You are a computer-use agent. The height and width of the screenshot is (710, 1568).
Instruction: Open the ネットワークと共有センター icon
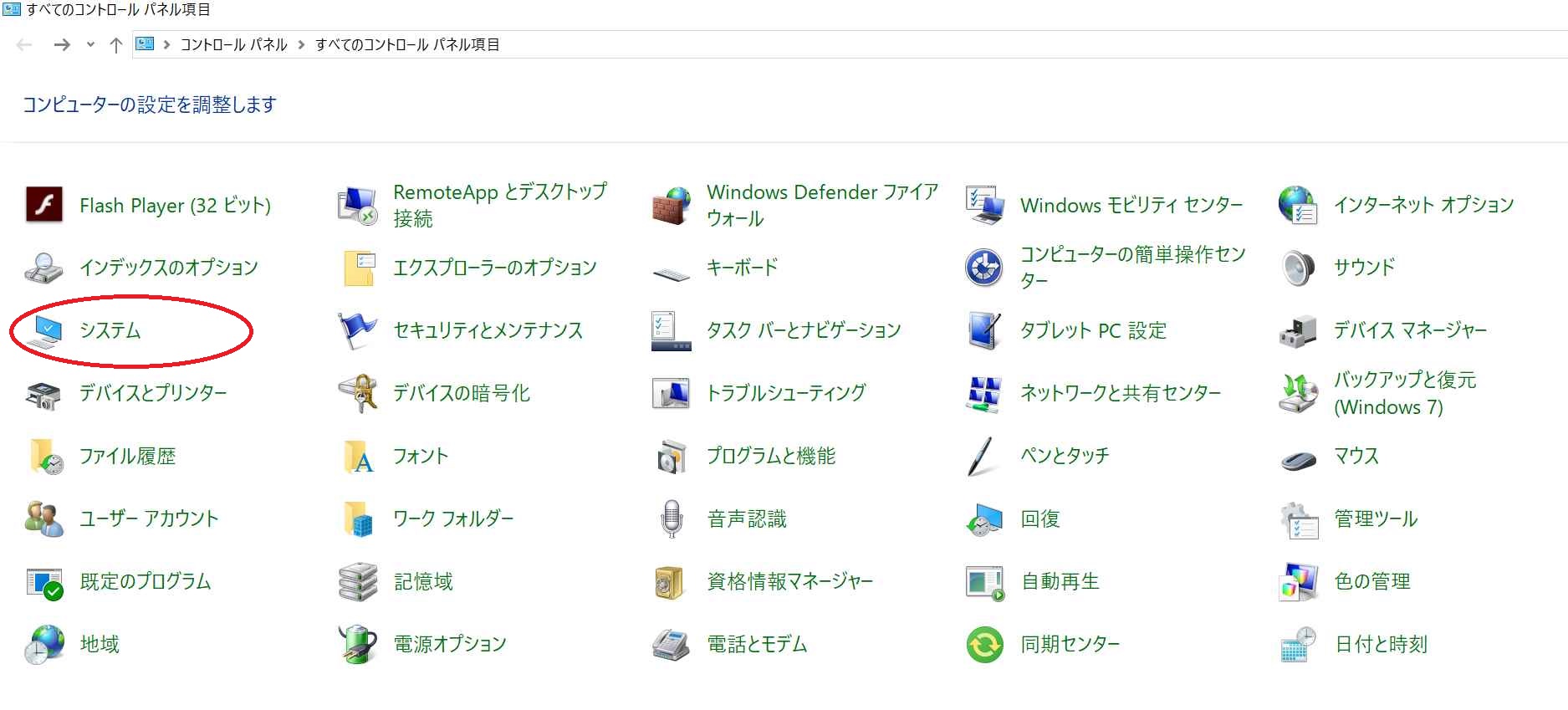coord(984,394)
